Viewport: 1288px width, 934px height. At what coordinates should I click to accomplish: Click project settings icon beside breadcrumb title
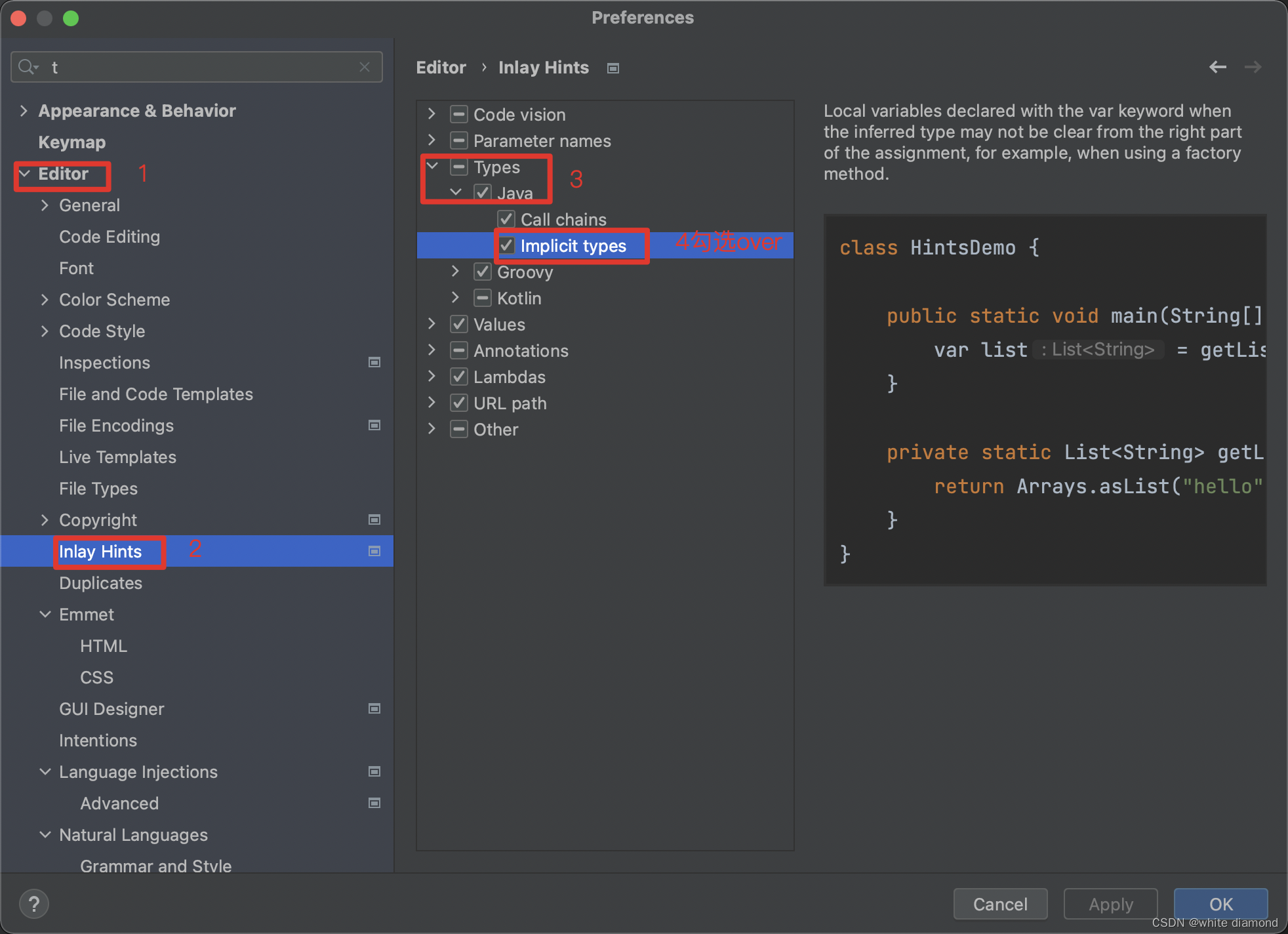click(613, 68)
